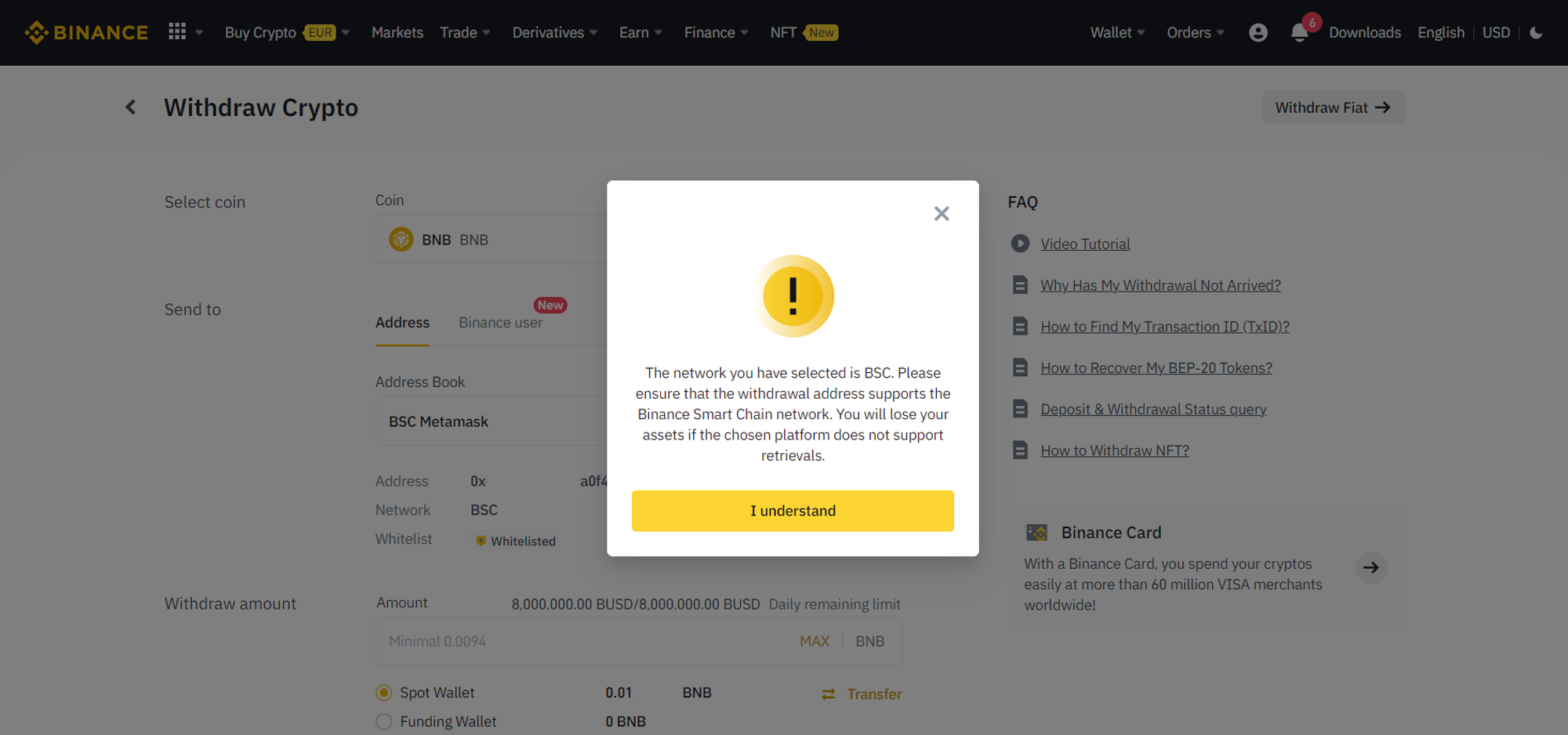The width and height of the screenshot is (1568, 735).
Task: Select the Funding Wallet radio button
Action: [x=383, y=721]
